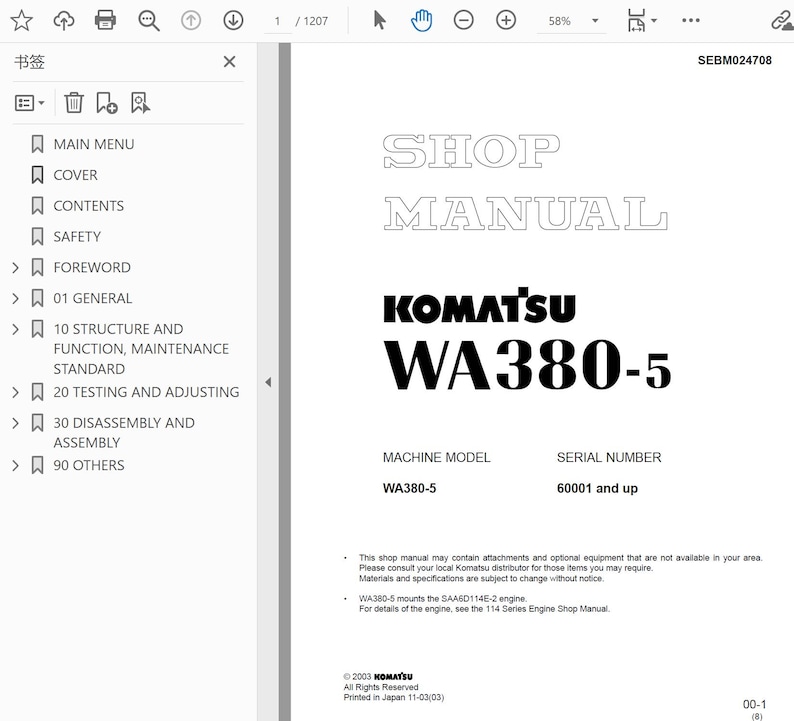Viewport: 794px width, 721px height.
Task: Click the fit page width icon
Action: coord(636,21)
